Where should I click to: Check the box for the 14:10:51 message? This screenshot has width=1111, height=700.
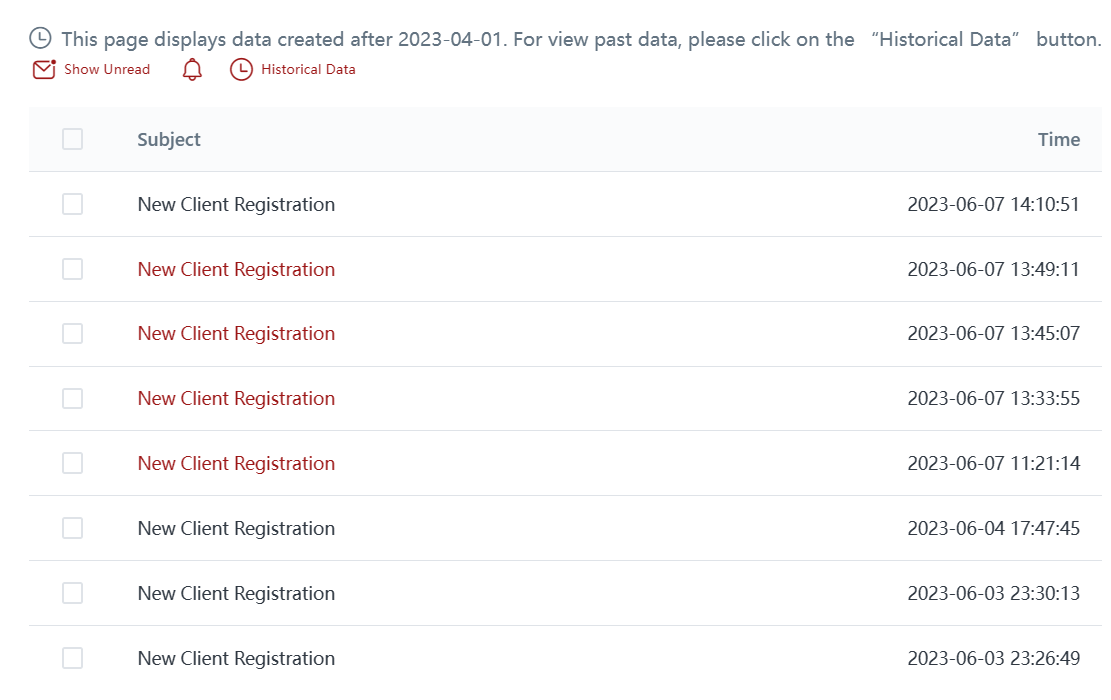72,204
